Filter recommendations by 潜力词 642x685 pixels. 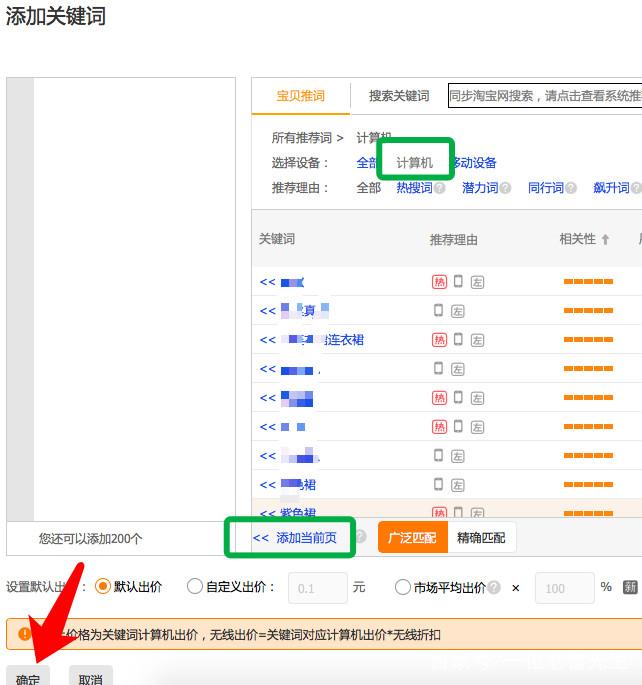pos(480,188)
